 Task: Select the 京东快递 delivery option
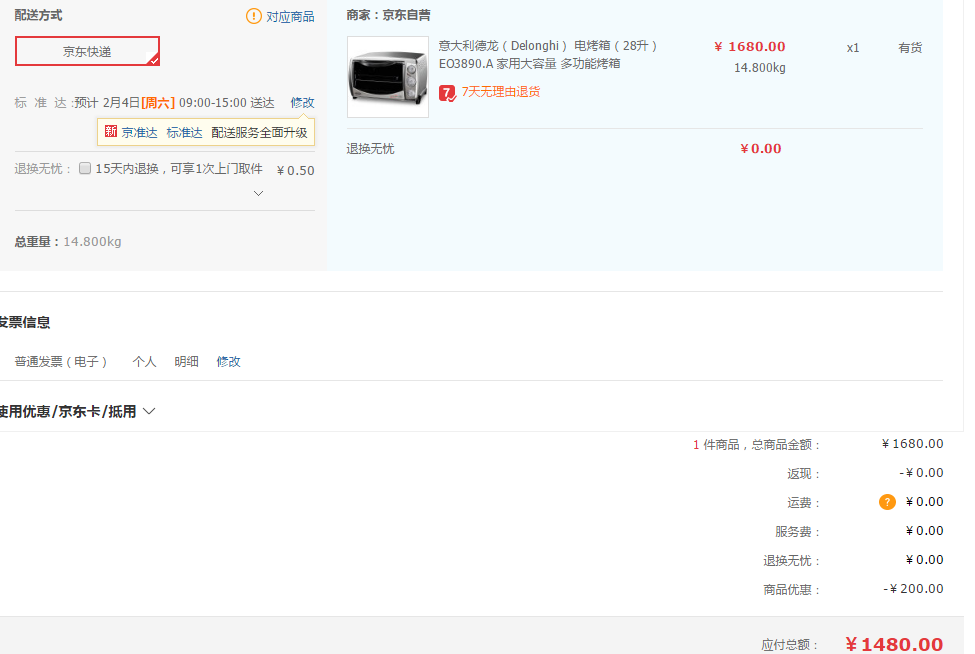click(x=88, y=51)
